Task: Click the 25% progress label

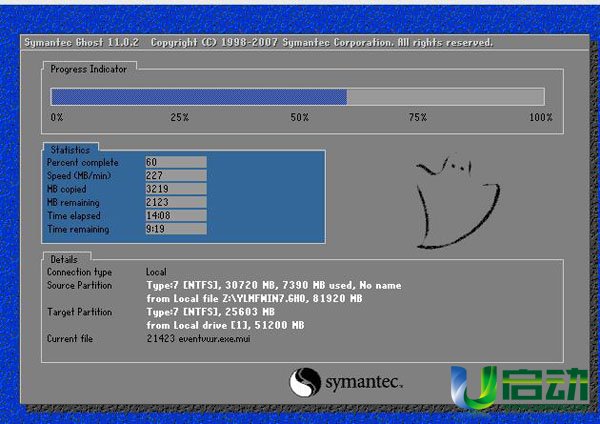Action: [180, 117]
